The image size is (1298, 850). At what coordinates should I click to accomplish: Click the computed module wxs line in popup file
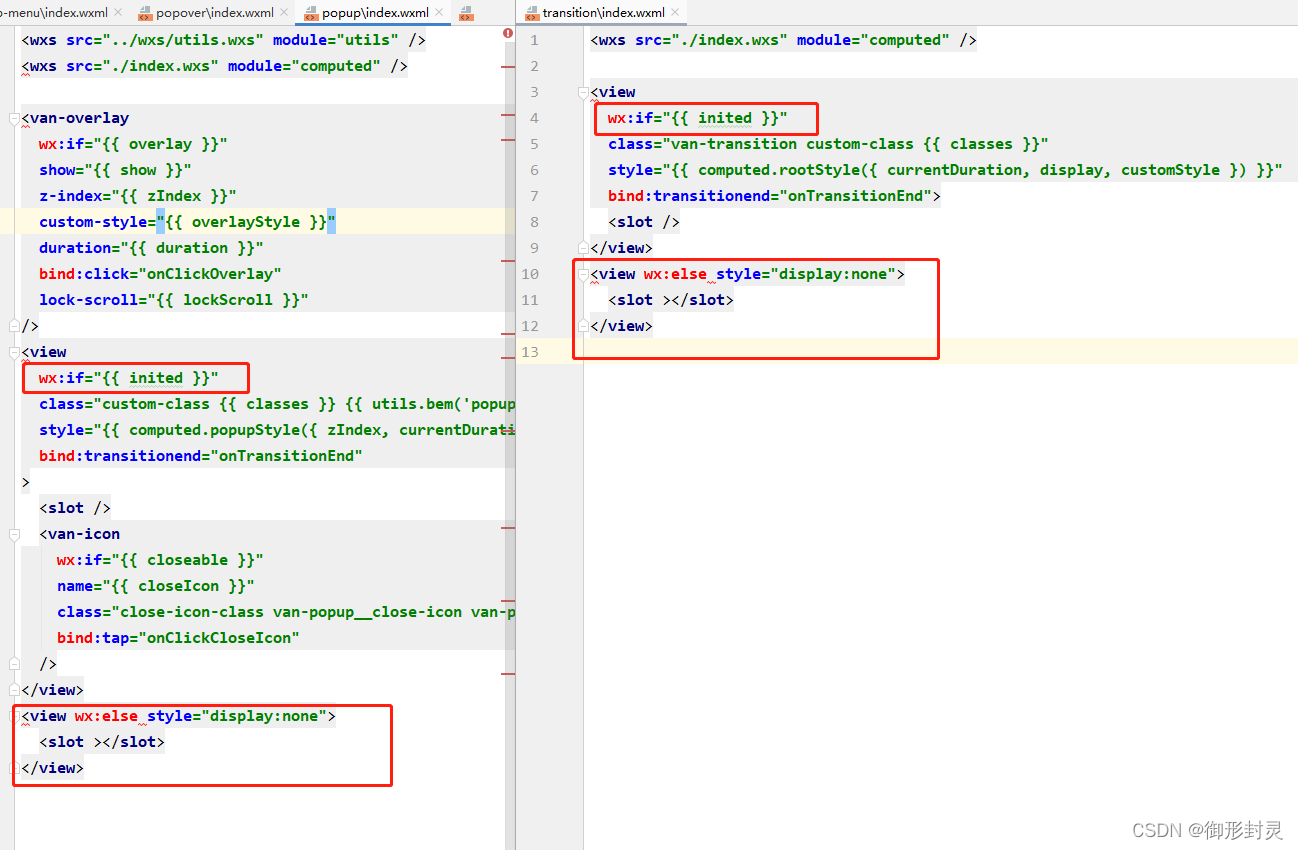[215, 66]
